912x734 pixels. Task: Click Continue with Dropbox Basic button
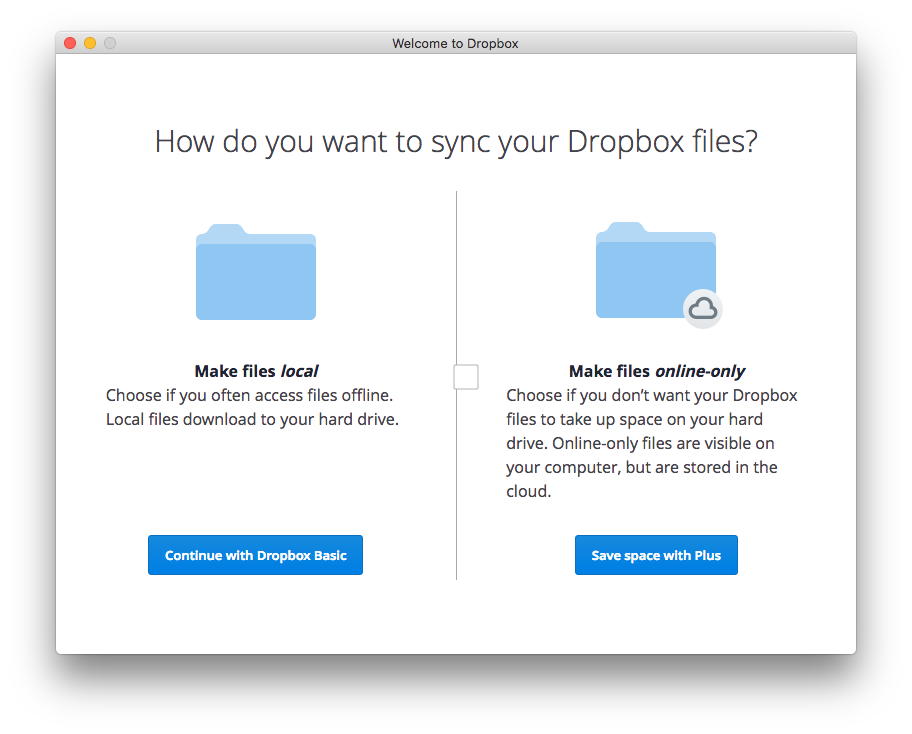tap(255, 555)
